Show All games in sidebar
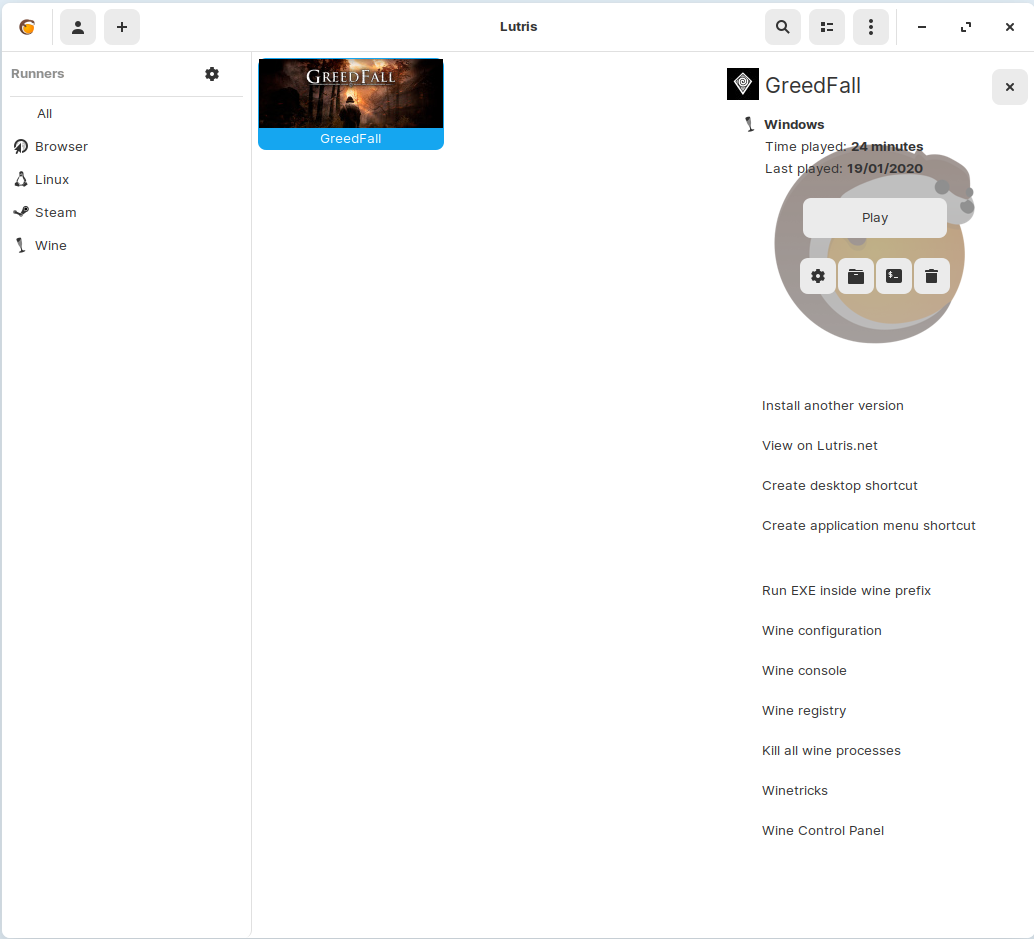 (44, 113)
